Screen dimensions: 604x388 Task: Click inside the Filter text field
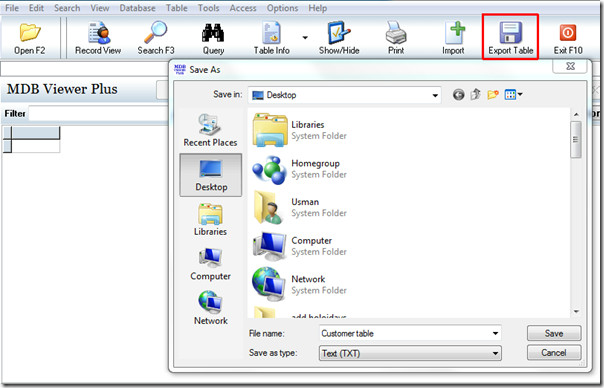tap(99, 114)
